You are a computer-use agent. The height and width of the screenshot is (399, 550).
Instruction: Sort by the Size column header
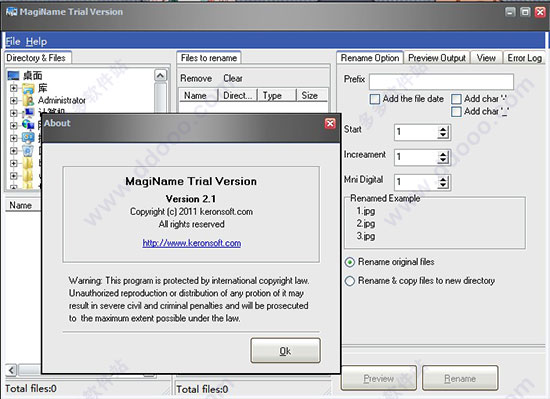click(x=312, y=95)
